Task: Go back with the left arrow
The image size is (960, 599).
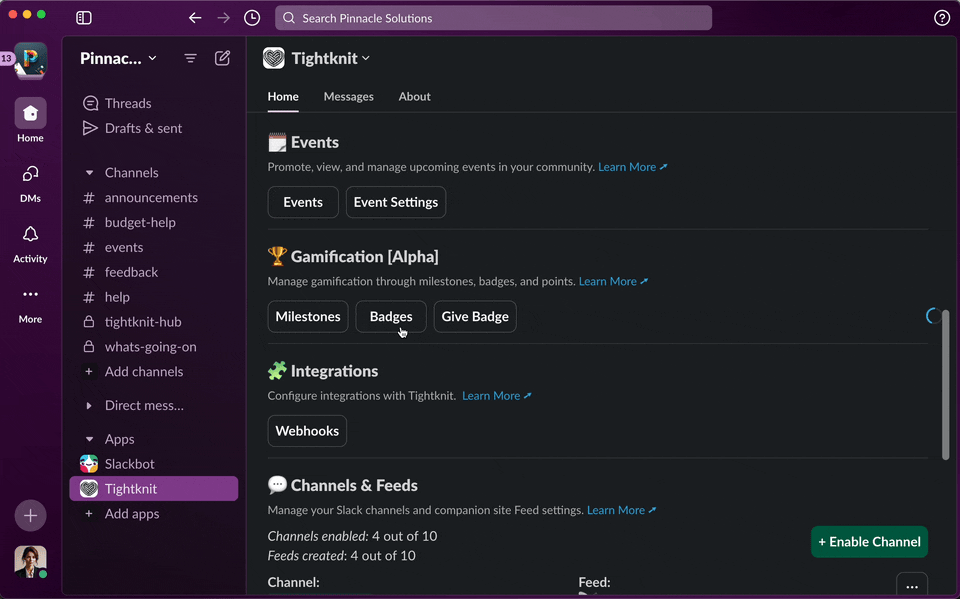Action: (x=195, y=18)
